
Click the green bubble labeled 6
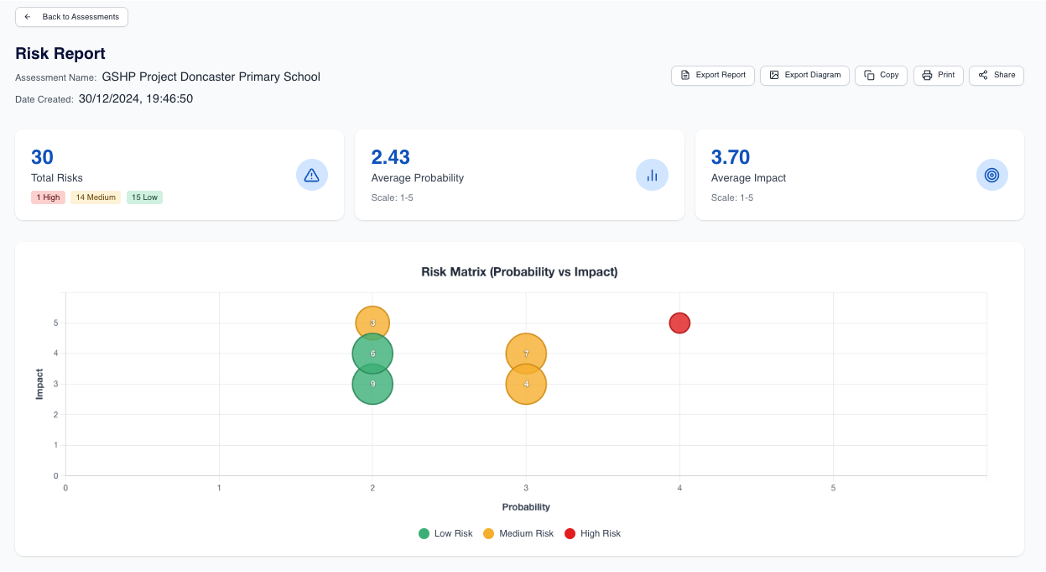coord(372,351)
